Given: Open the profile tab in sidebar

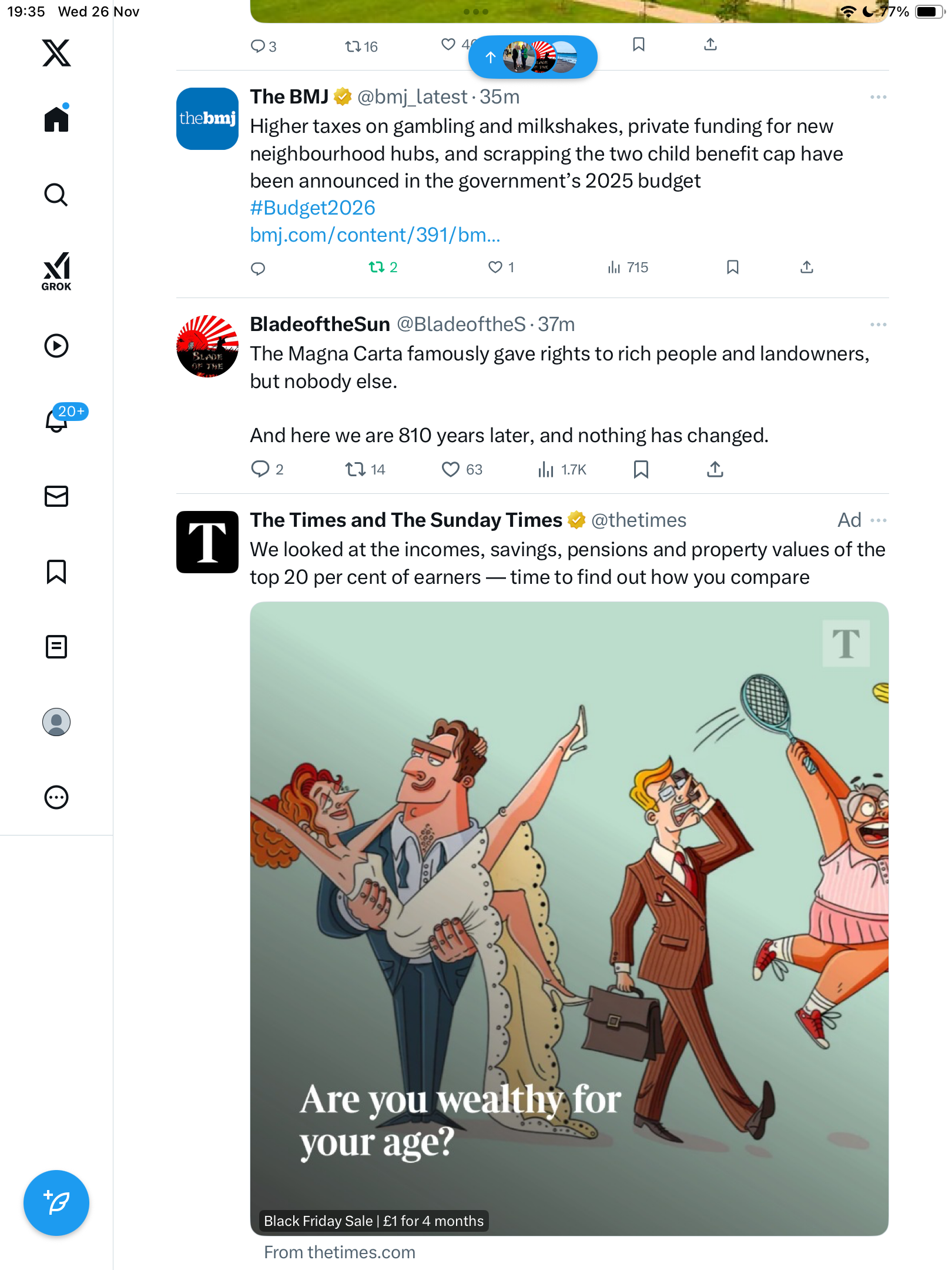Looking at the screenshot, I should coord(56,722).
